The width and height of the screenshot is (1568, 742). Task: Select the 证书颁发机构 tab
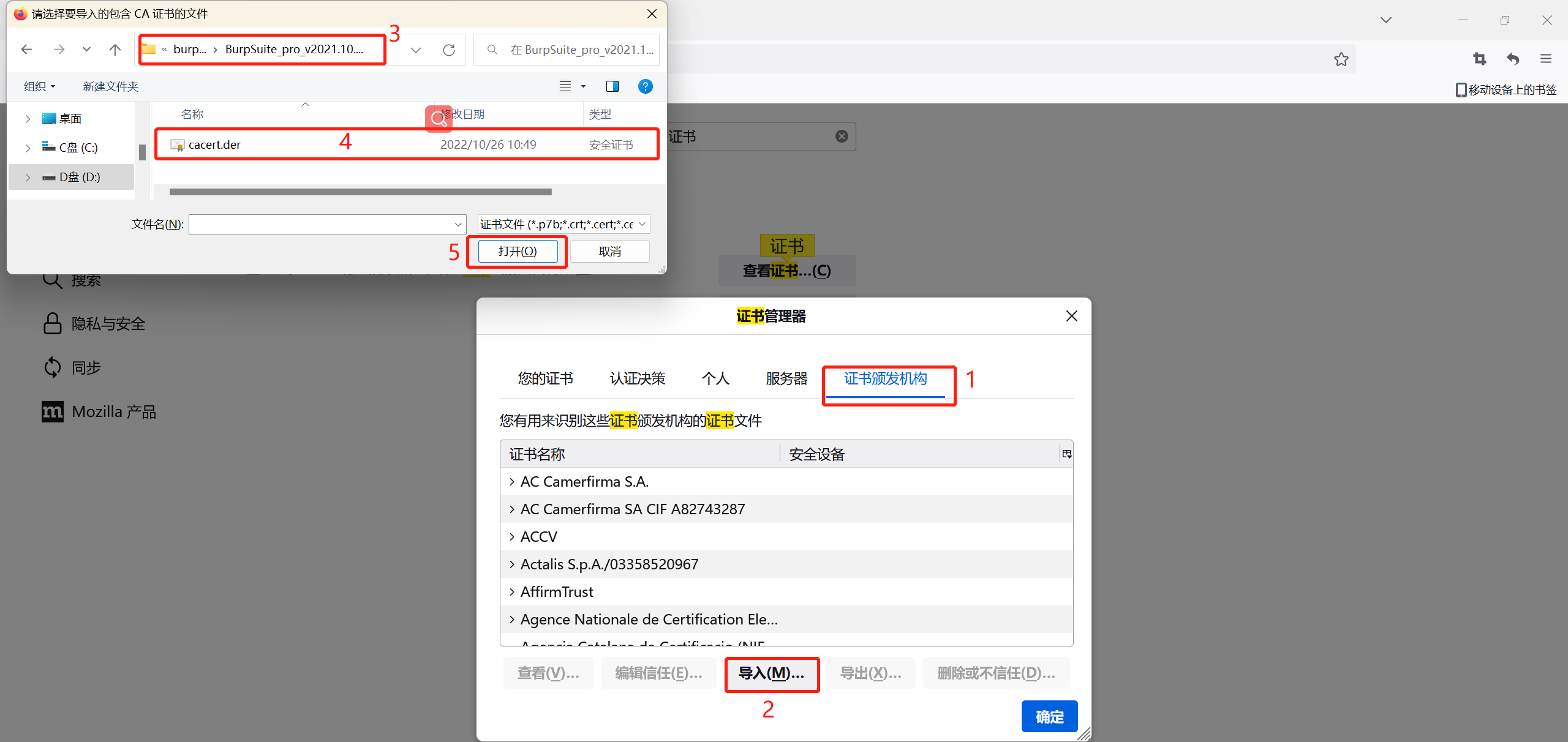885,378
